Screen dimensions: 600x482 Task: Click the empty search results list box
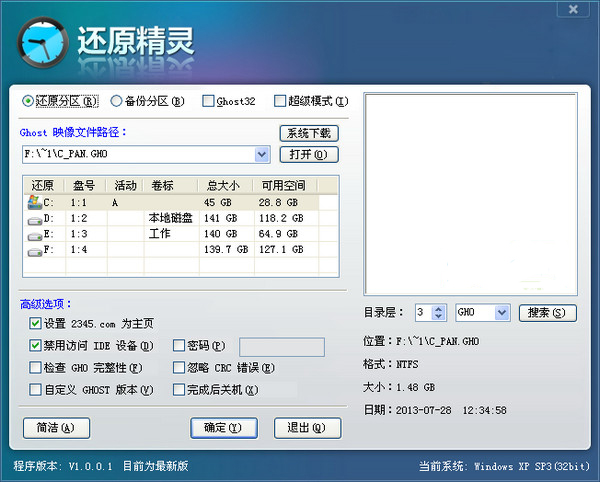470,194
